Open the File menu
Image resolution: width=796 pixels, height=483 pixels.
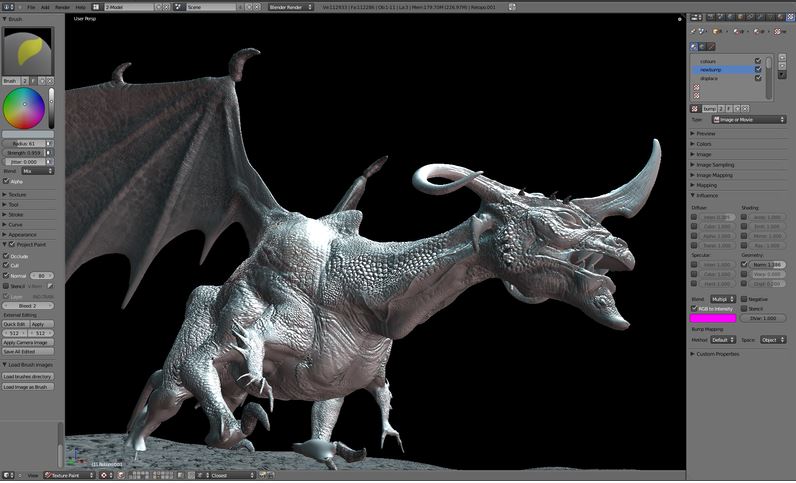coord(31,7)
